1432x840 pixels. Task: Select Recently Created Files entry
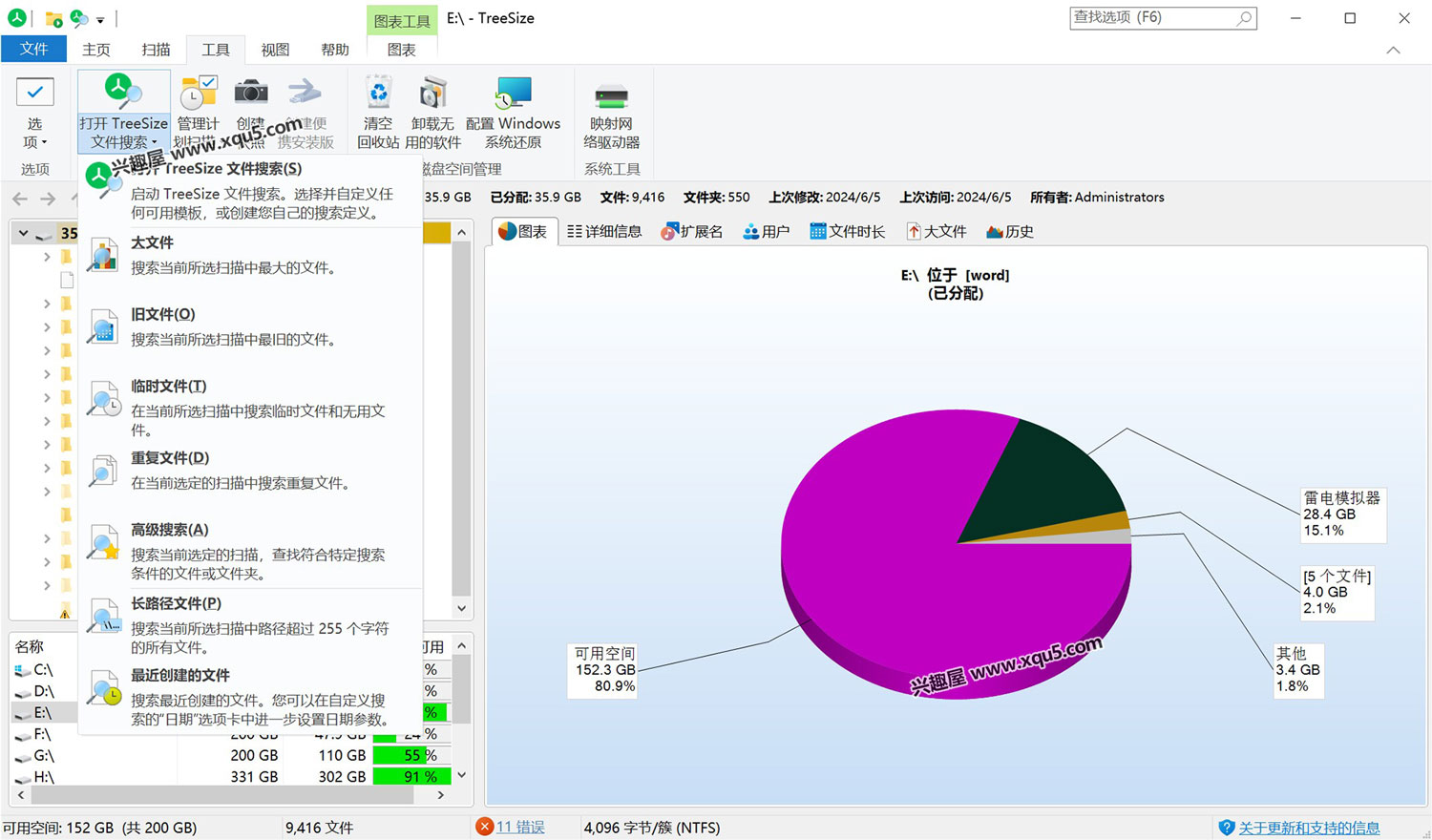250,697
